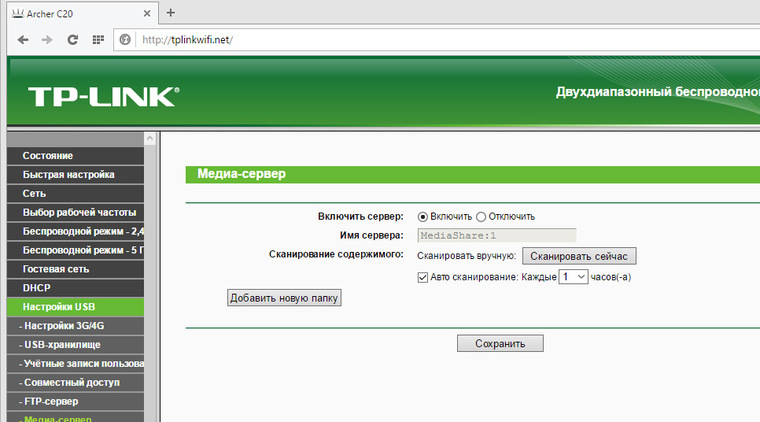Viewport: 760px width, 422px height.
Task: Go back with the browser back arrow
Action: tap(23, 40)
